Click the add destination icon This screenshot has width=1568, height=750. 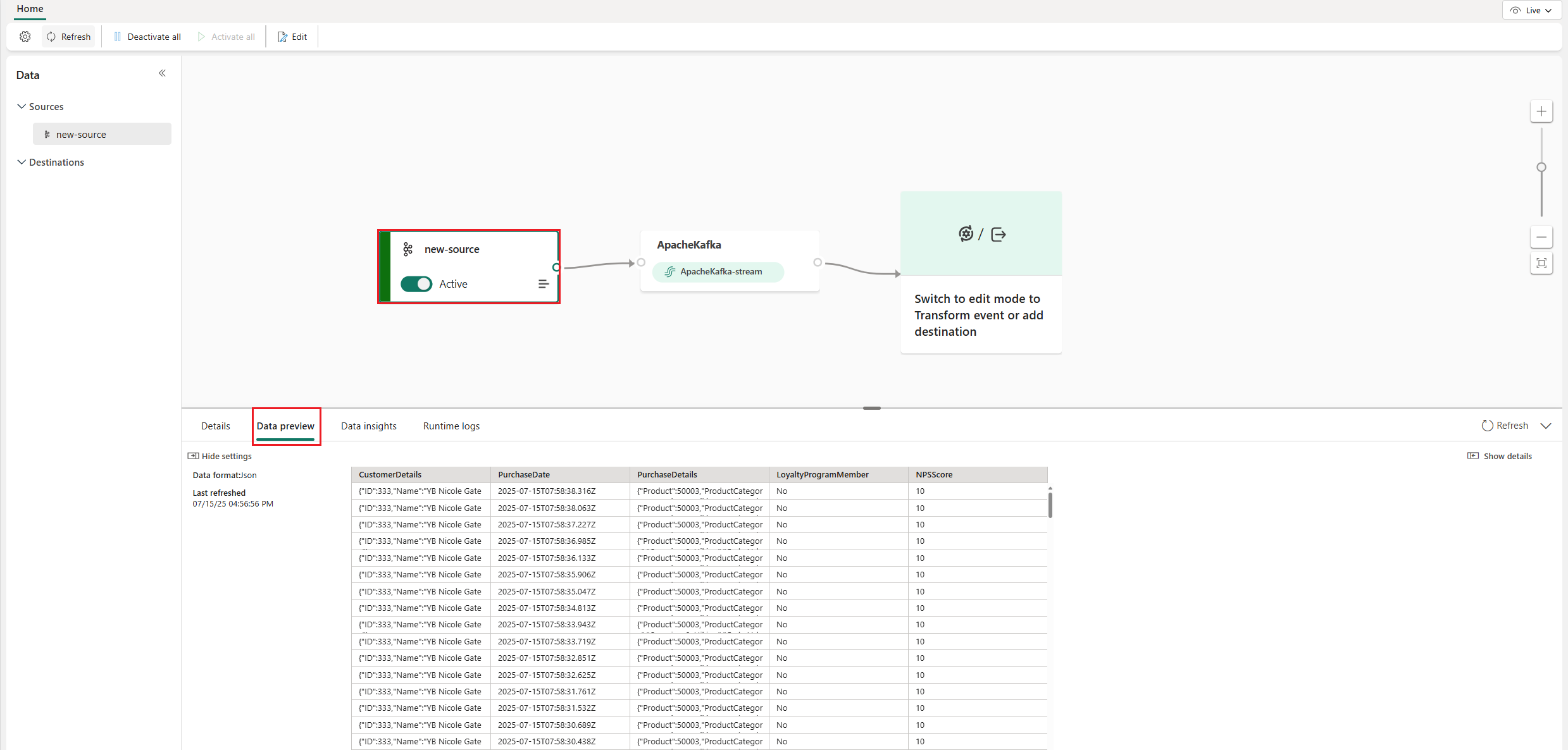999,235
